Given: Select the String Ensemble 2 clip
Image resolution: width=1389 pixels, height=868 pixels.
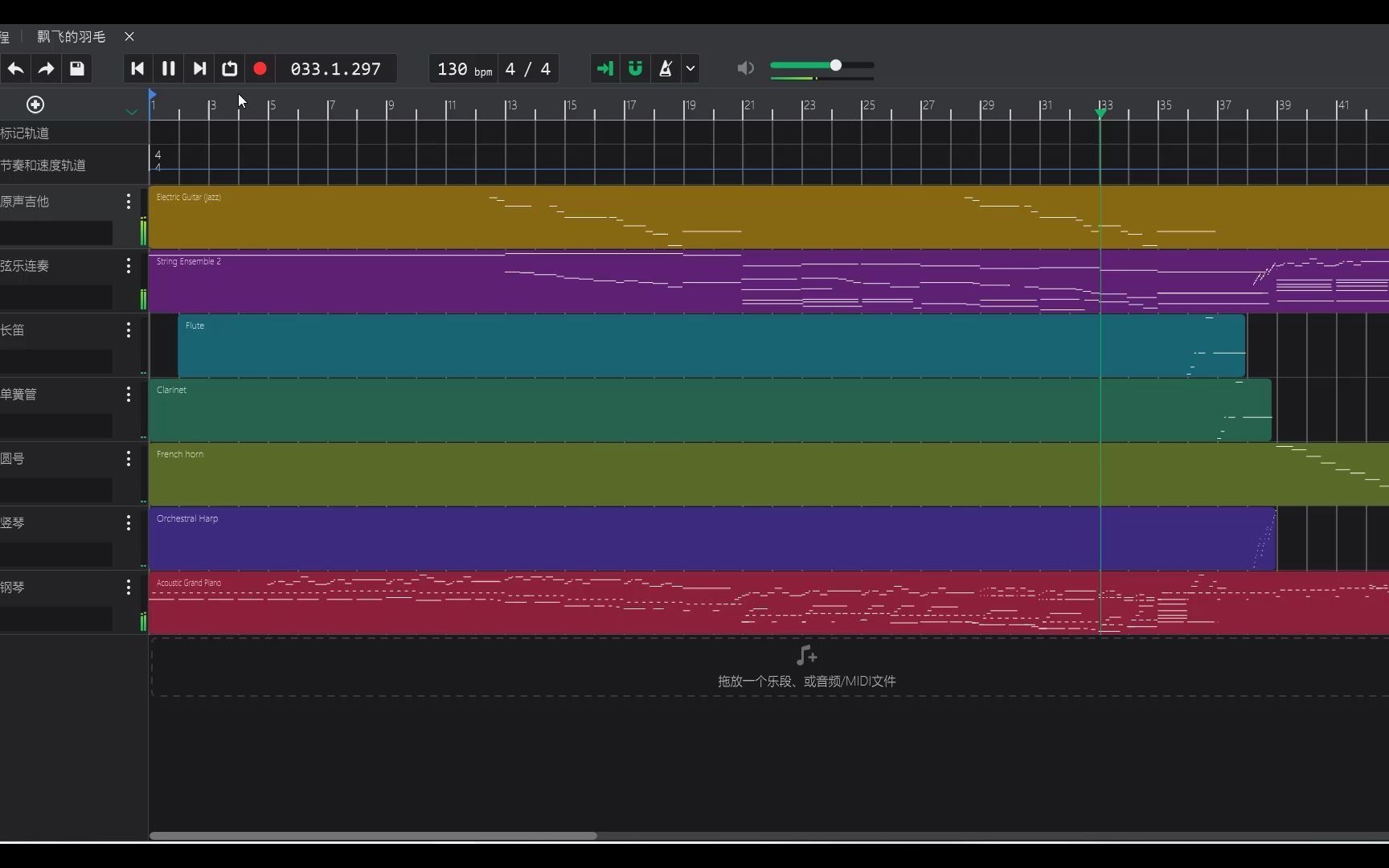Looking at the screenshot, I should [x=768, y=281].
